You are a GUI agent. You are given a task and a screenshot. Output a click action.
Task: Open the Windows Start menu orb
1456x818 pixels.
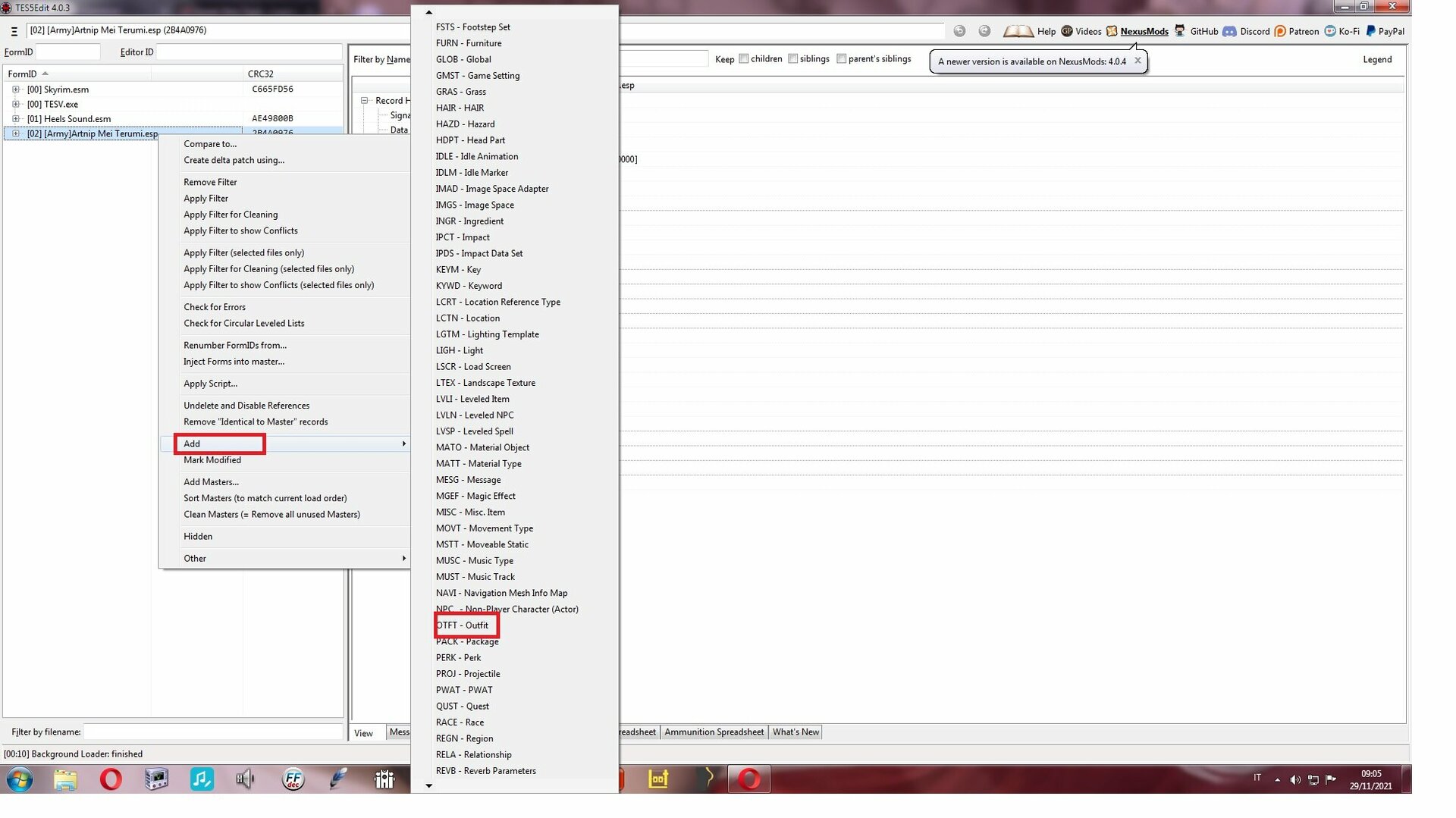coord(20,779)
